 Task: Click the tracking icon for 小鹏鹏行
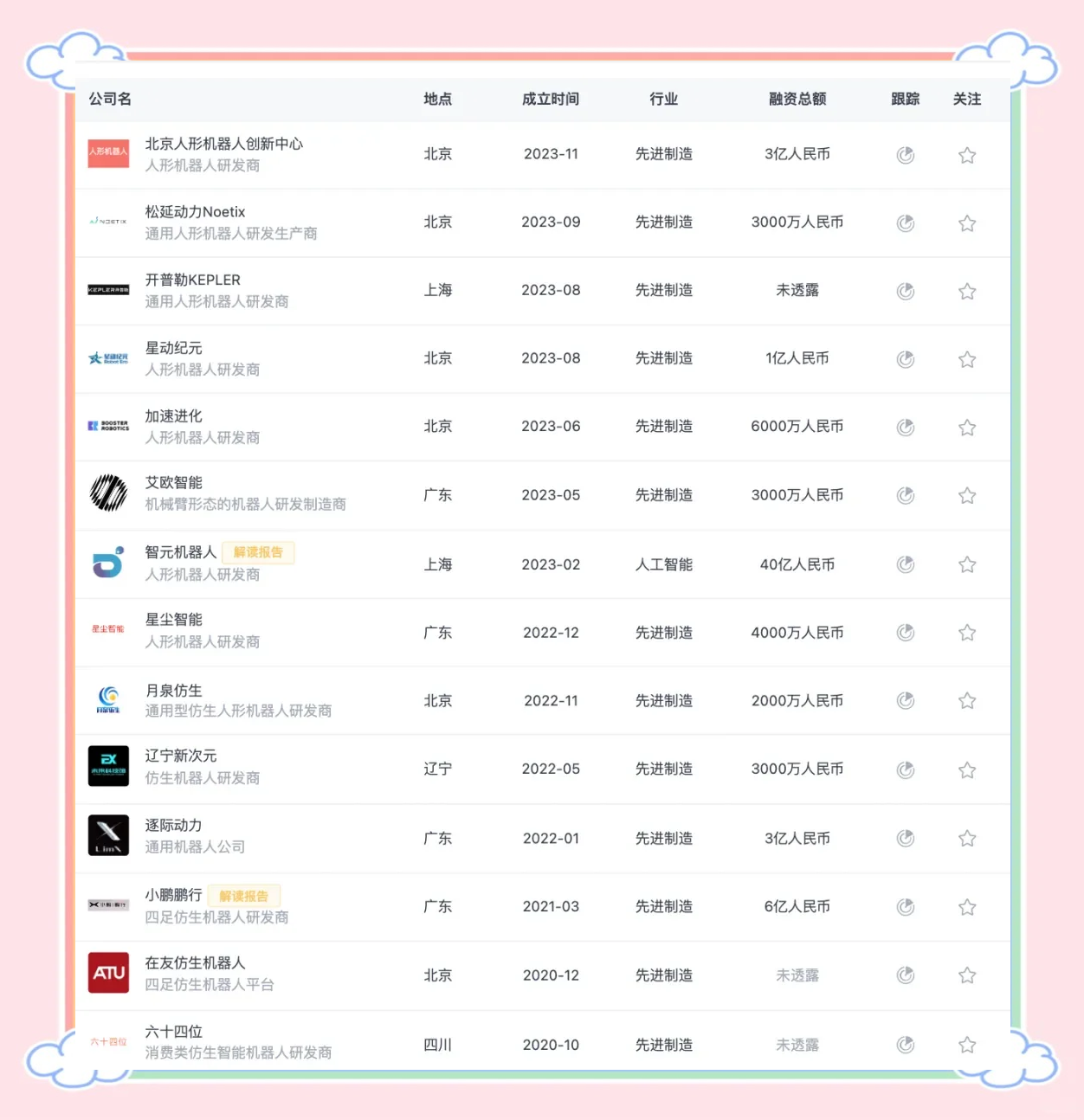(905, 907)
